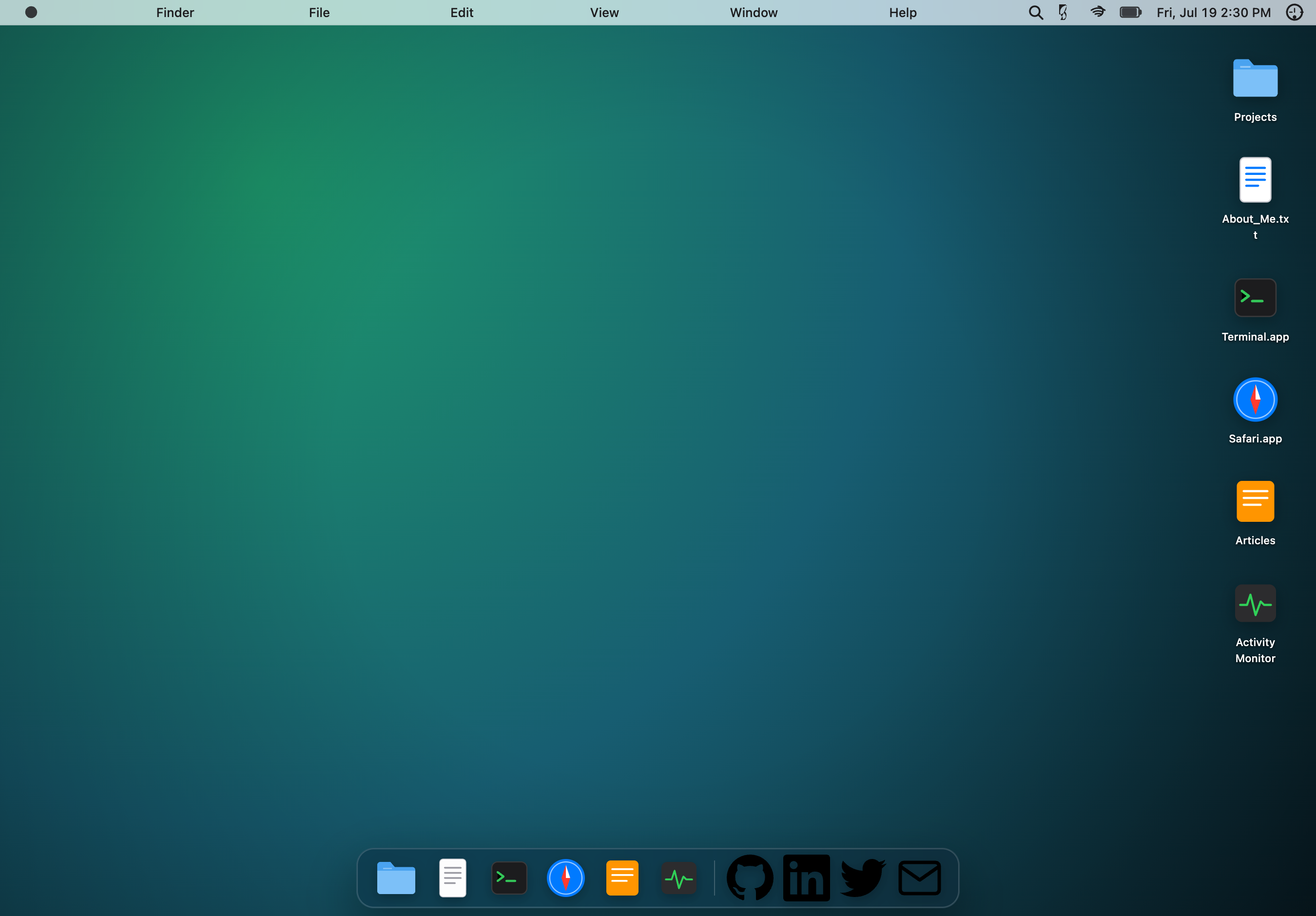The image size is (1316, 916).
Task: Click the 'Safari.app' label on the desktop
Action: (x=1255, y=439)
